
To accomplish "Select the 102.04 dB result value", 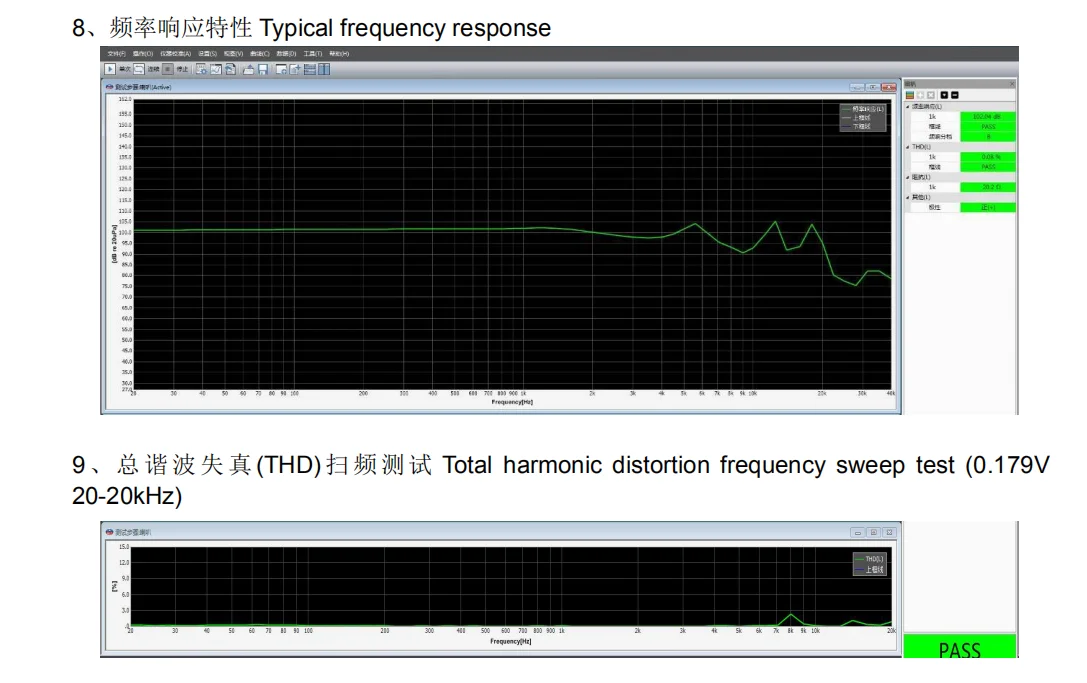I will 988,116.
